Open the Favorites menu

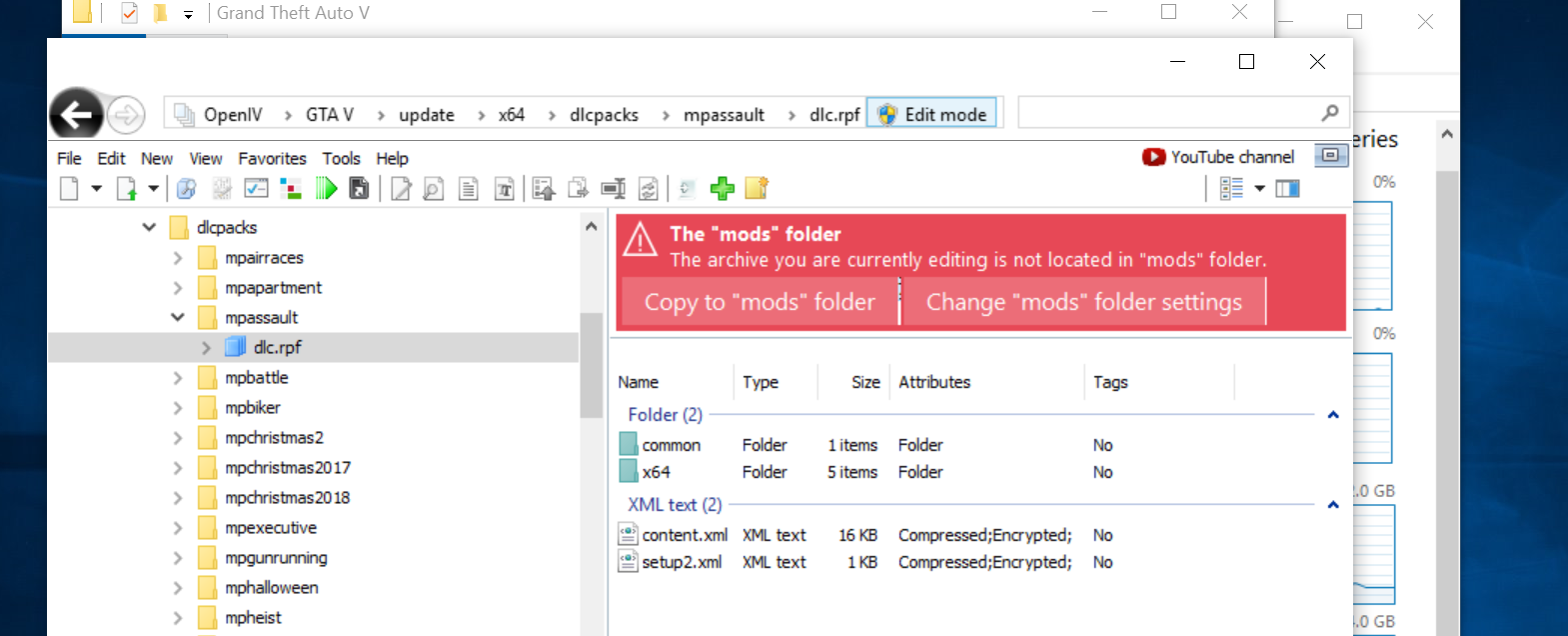pyautogui.click(x=272, y=158)
